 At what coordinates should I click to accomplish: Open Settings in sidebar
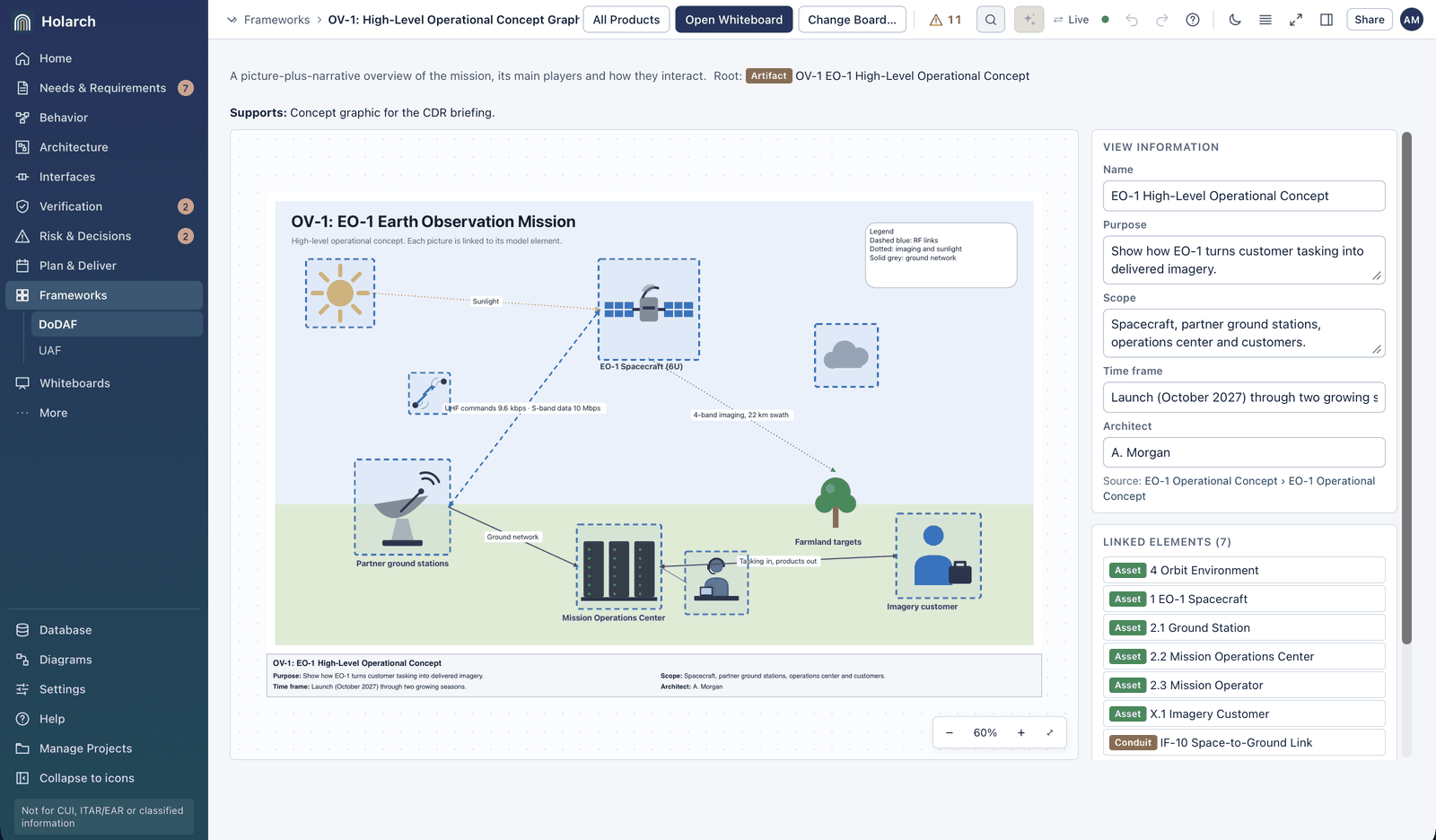click(104, 689)
